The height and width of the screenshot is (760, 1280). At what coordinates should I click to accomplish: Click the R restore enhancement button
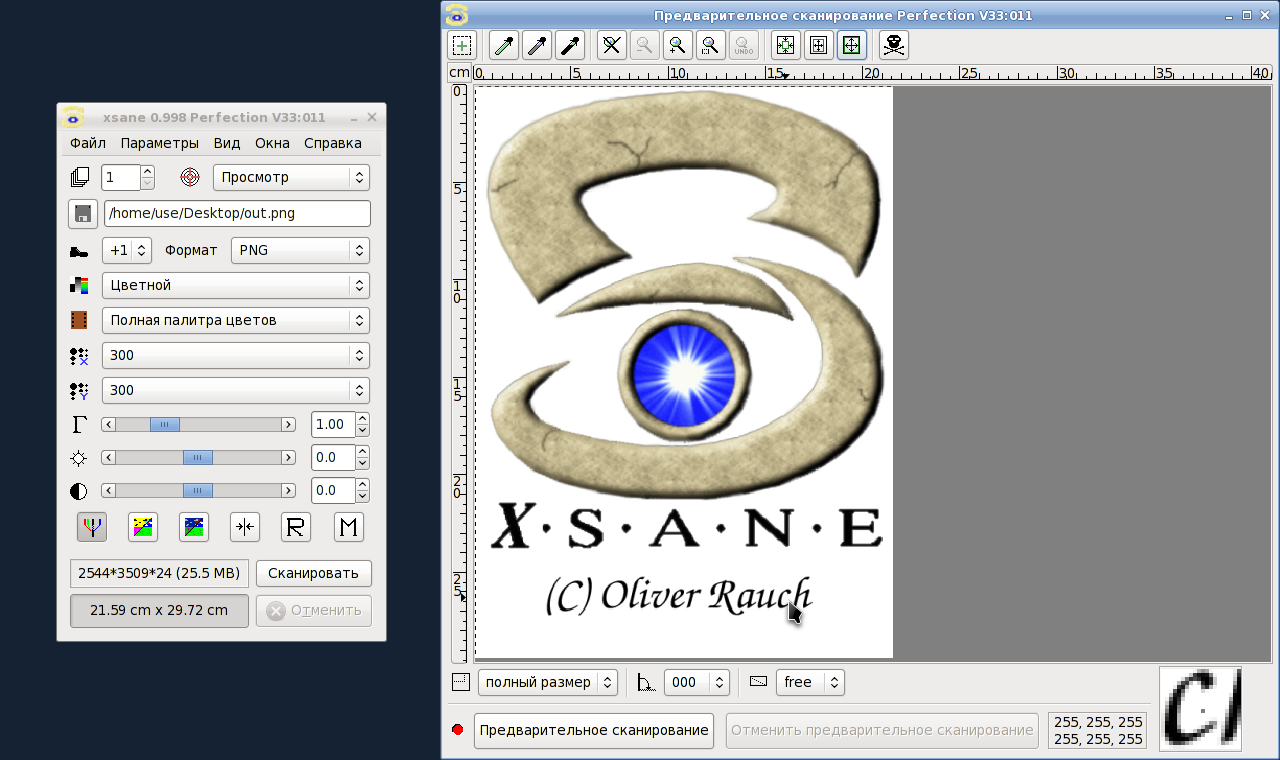click(x=295, y=527)
